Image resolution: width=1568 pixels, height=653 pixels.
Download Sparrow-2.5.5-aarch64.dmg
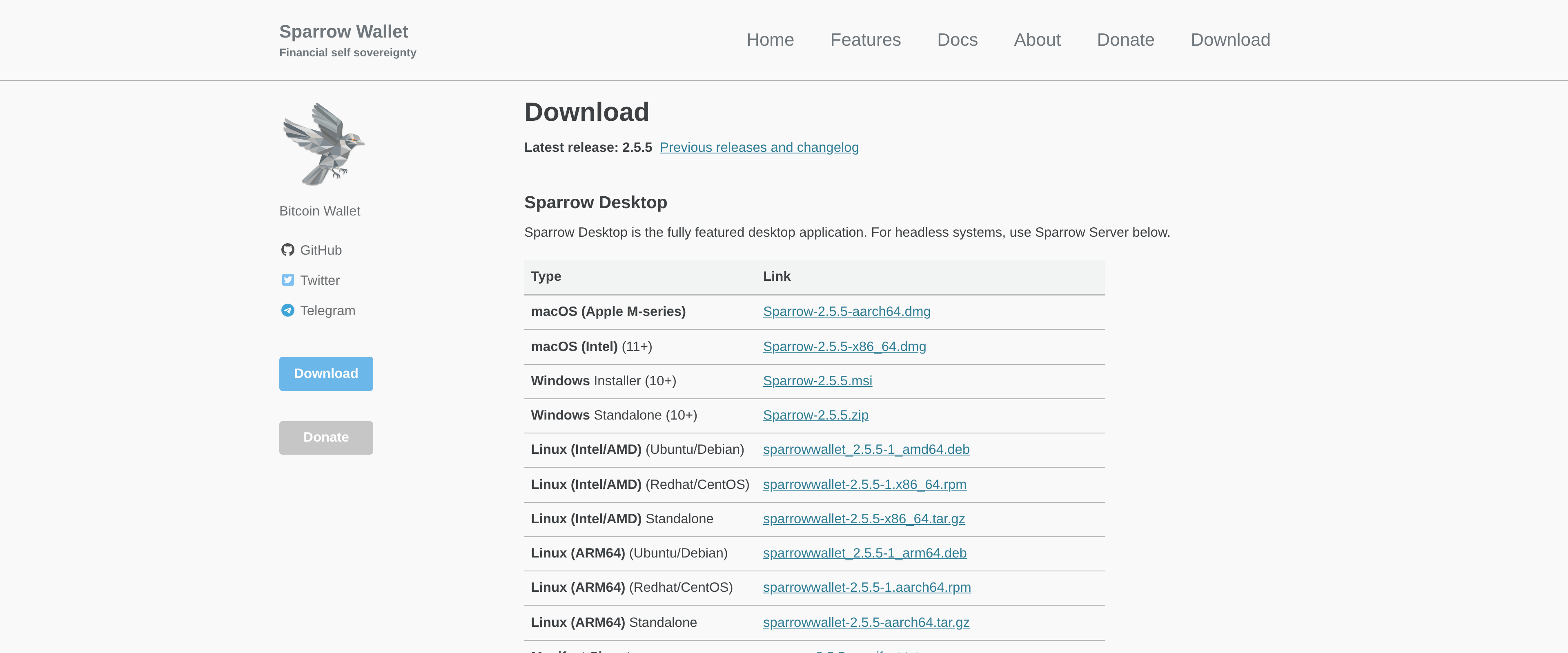(x=847, y=311)
